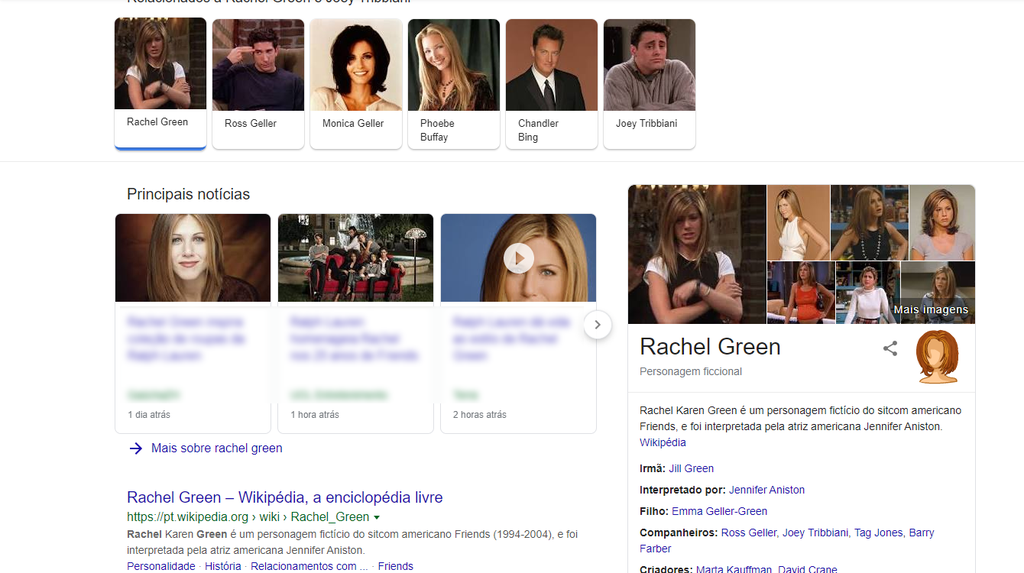The height and width of the screenshot is (573, 1024).
Task: Click Mais imagens on the image grid
Action: tap(931, 310)
